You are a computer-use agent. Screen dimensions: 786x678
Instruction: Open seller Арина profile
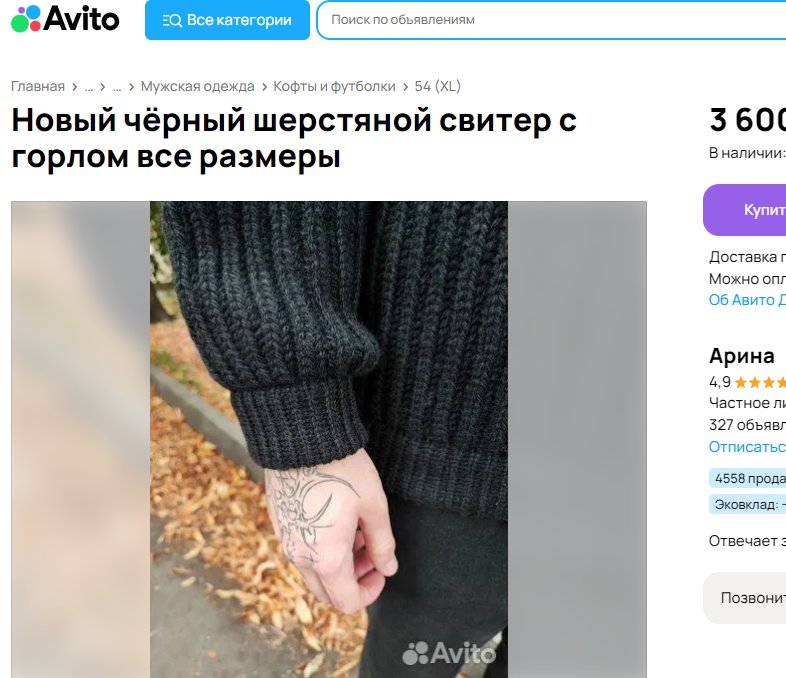point(742,356)
